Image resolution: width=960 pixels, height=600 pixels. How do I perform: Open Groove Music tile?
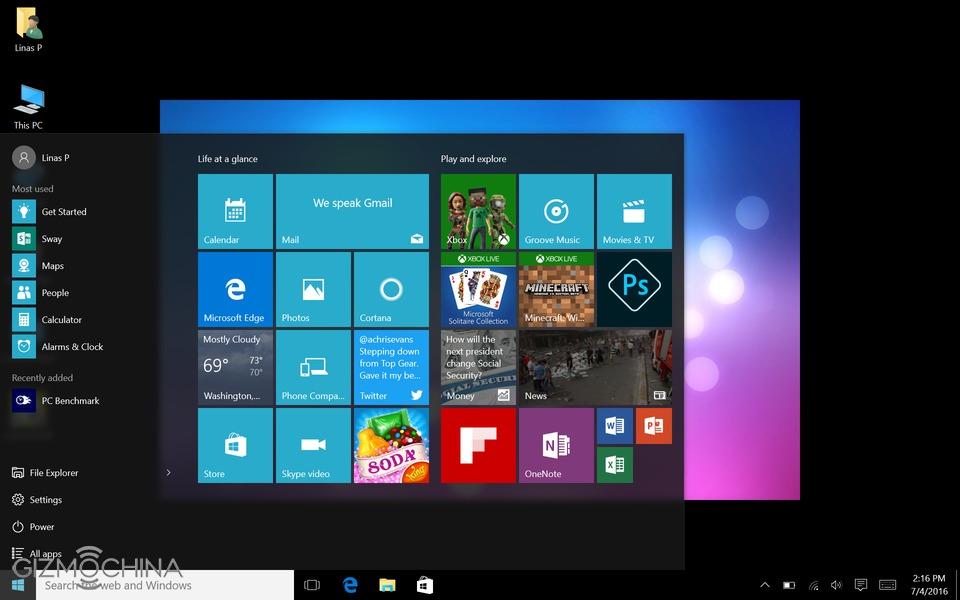pyautogui.click(x=556, y=211)
